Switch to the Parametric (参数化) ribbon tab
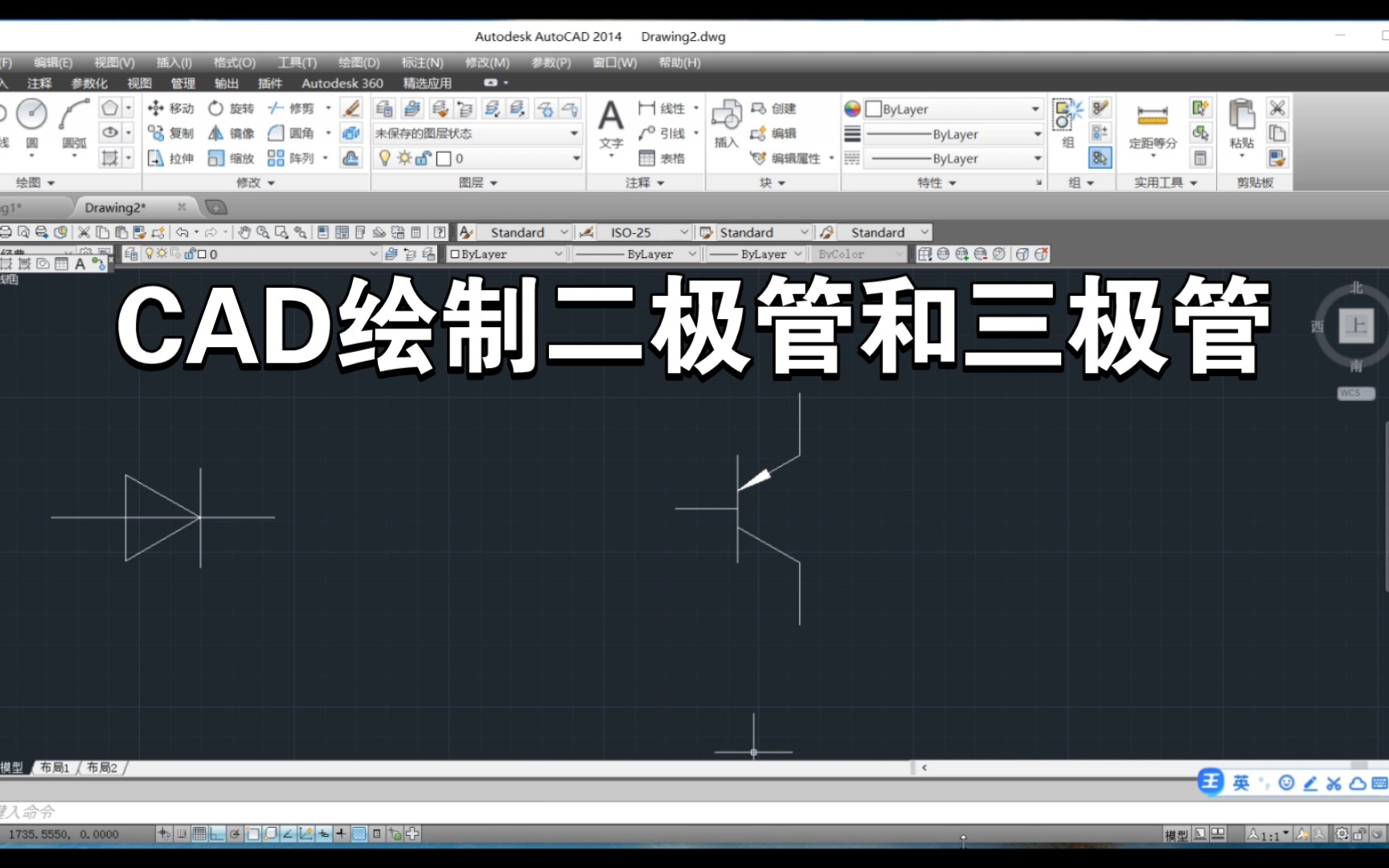The width and height of the screenshot is (1389, 868). (89, 84)
